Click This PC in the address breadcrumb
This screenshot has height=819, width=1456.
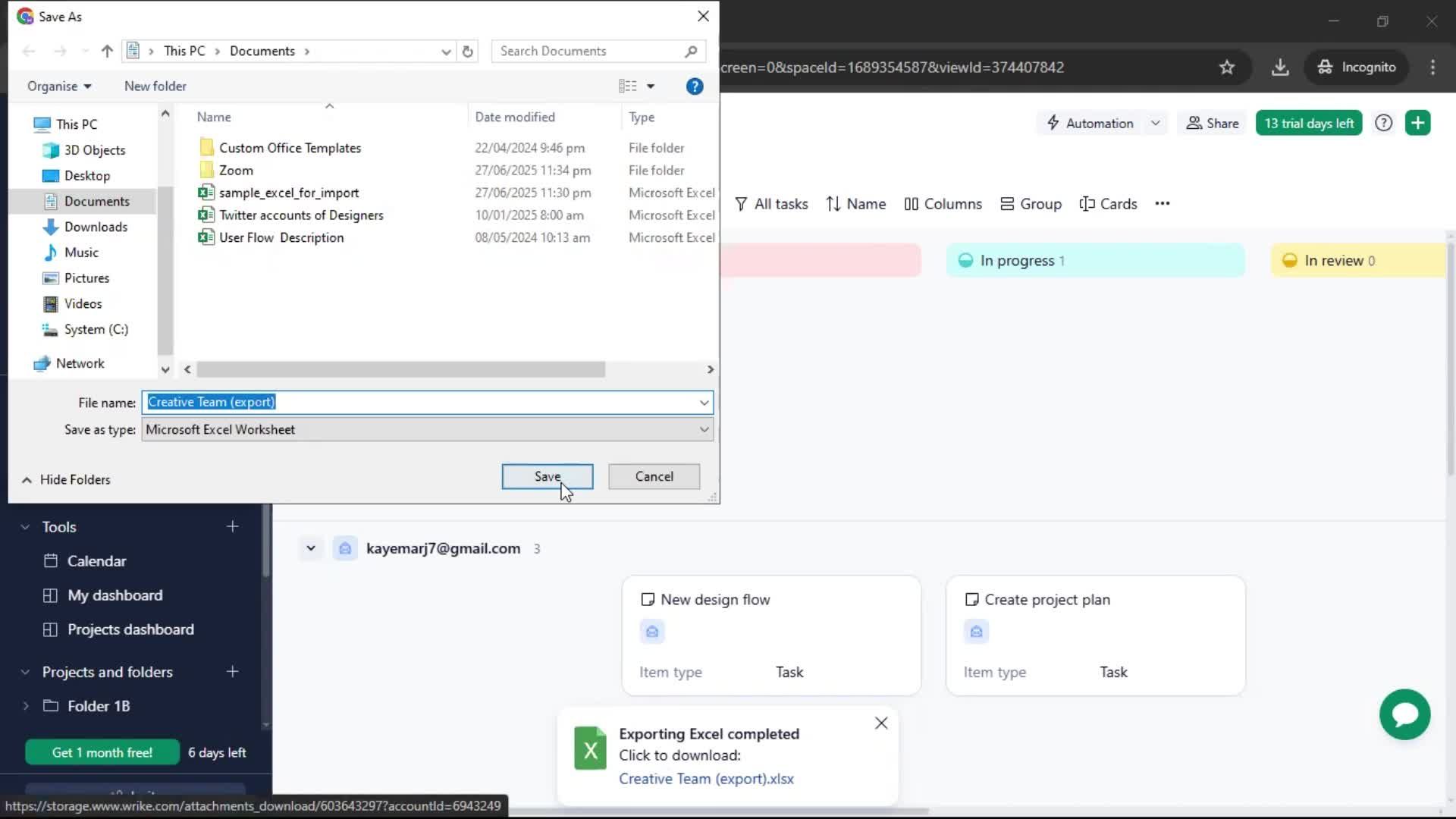pyautogui.click(x=184, y=51)
